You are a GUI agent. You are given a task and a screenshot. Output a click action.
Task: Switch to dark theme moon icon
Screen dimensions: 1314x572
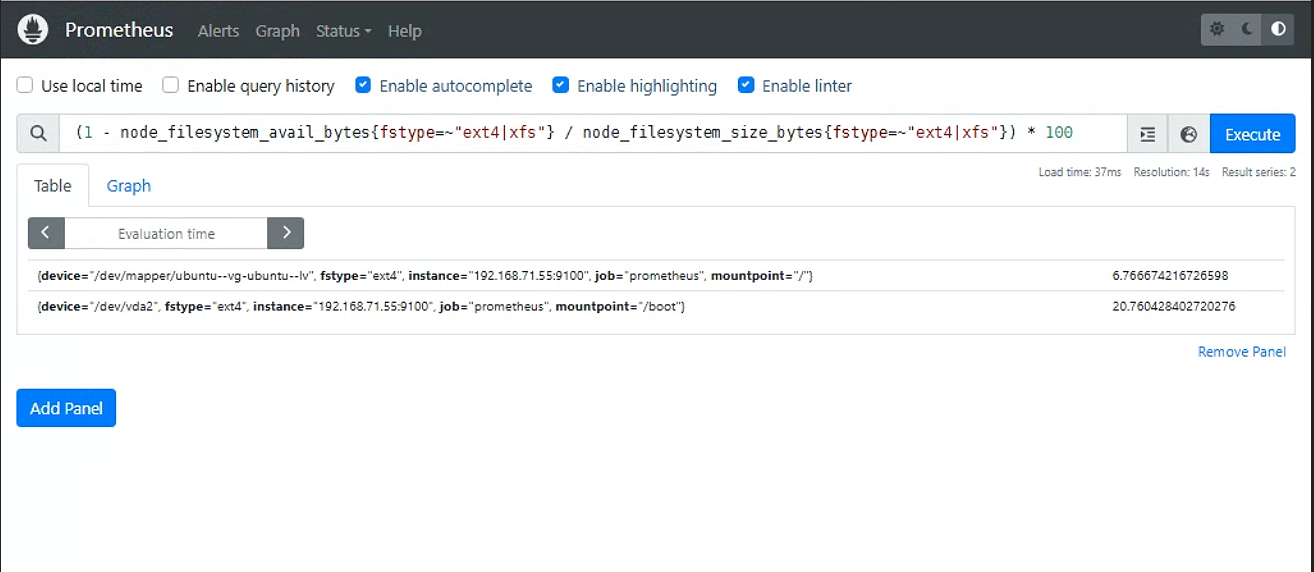[x=1248, y=29]
